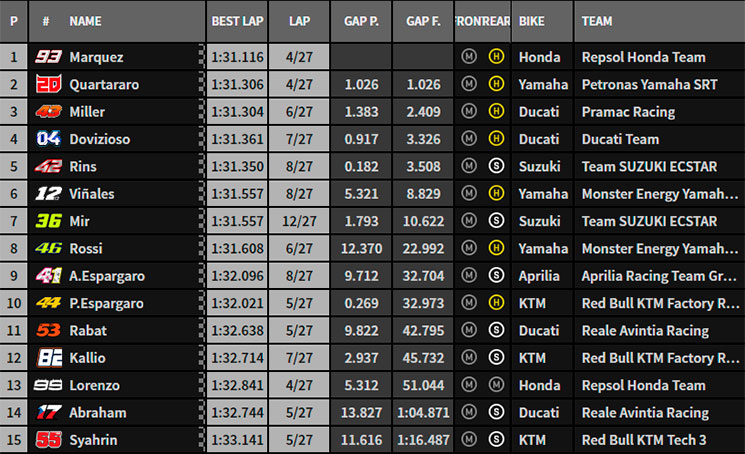
Task: Click Rossi's number 46 badge
Action: (48, 248)
